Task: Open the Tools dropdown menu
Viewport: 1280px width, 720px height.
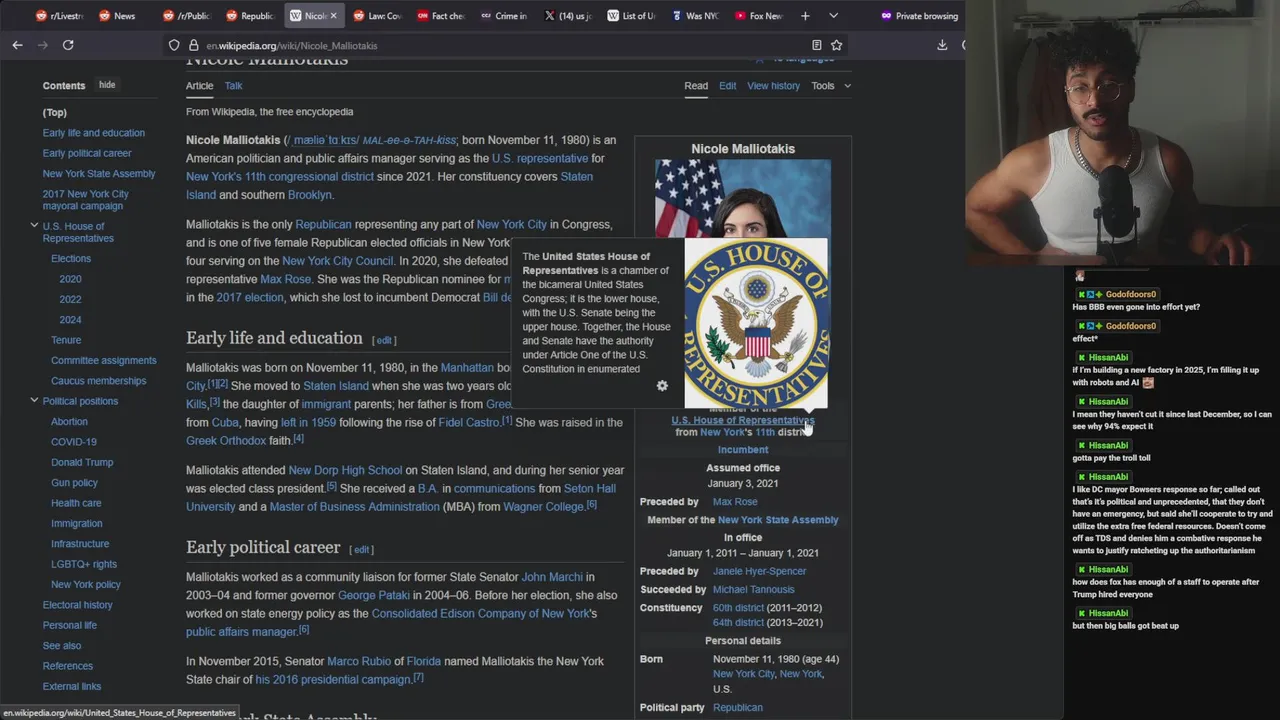Action: [x=831, y=86]
